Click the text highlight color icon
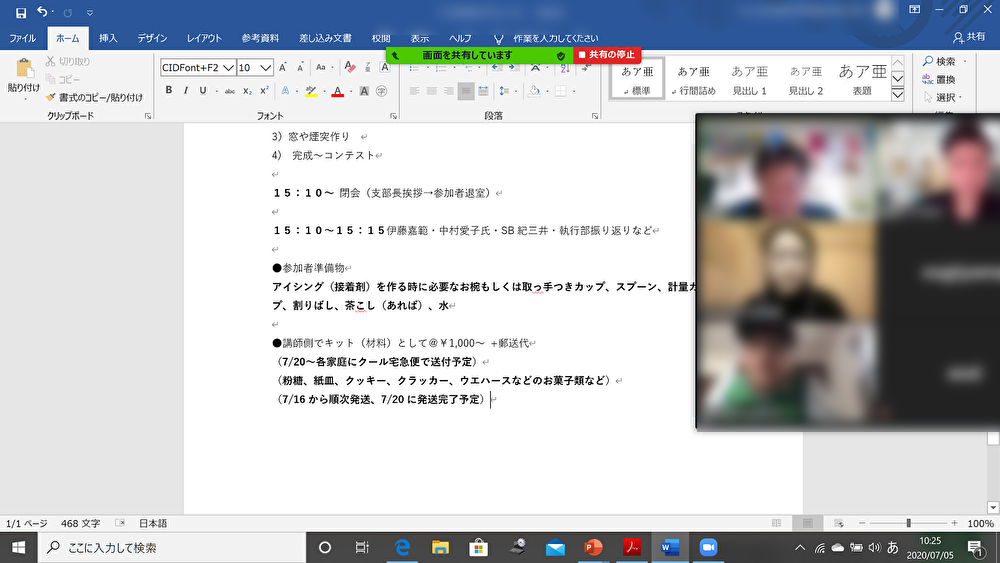 [x=311, y=91]
